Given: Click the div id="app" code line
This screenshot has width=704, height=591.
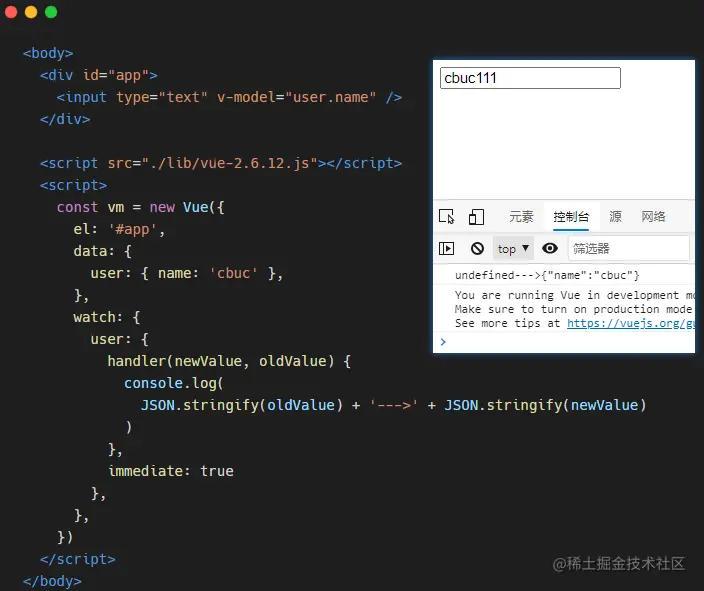Looking at the screenshot, I should (x=99, y=75).
